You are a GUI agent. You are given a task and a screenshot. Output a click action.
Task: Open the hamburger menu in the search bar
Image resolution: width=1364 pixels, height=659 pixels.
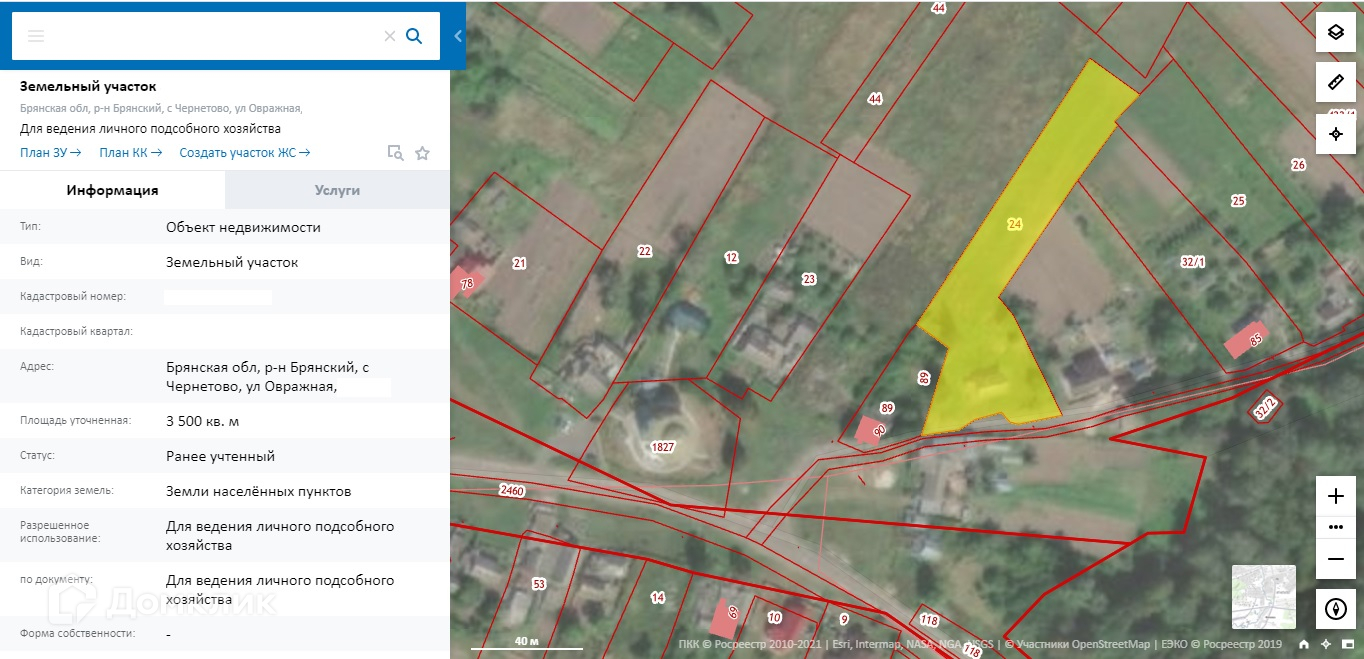point(36,36)
